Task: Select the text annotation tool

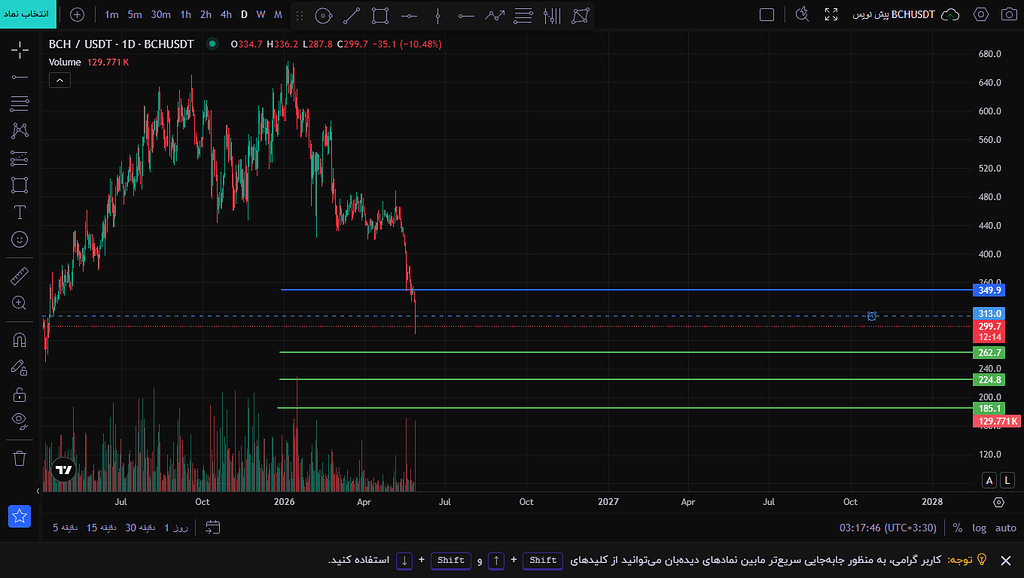Action: point(20,212)
